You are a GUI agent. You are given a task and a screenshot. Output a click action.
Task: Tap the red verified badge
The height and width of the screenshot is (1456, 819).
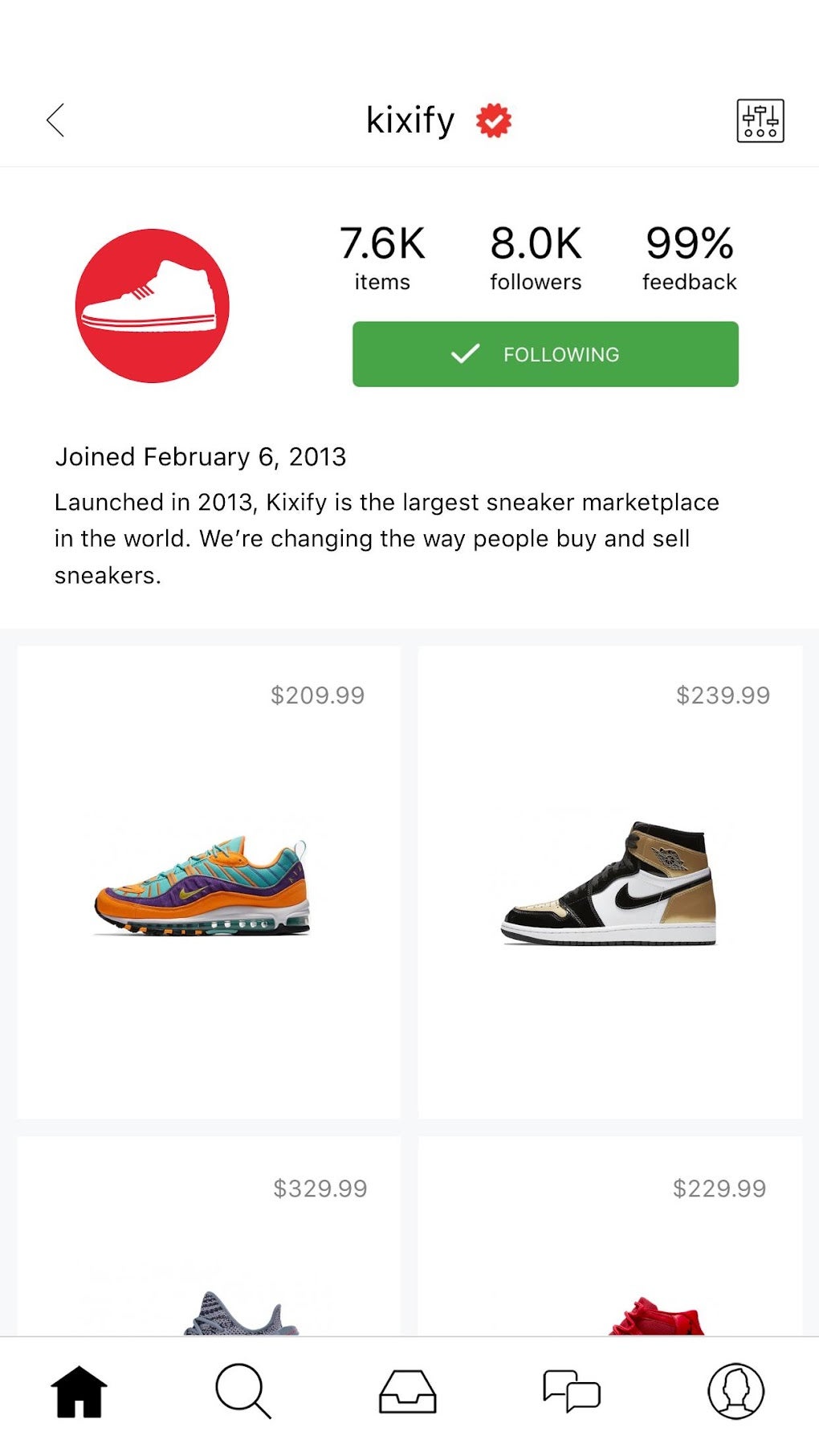493,120
